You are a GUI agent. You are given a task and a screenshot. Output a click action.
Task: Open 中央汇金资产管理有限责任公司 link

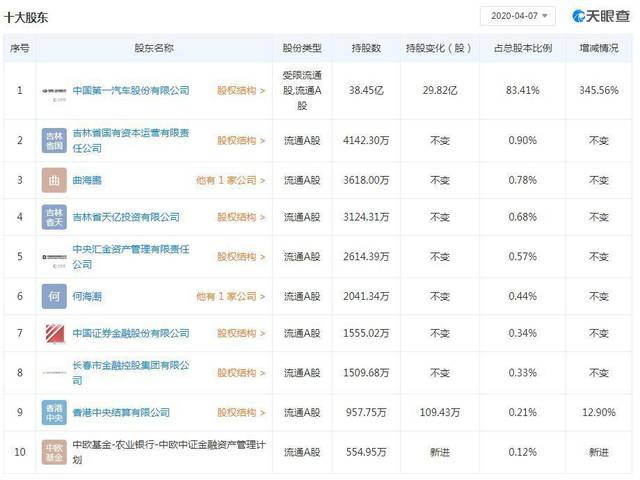pyautogui.click(x=131, y=257)
